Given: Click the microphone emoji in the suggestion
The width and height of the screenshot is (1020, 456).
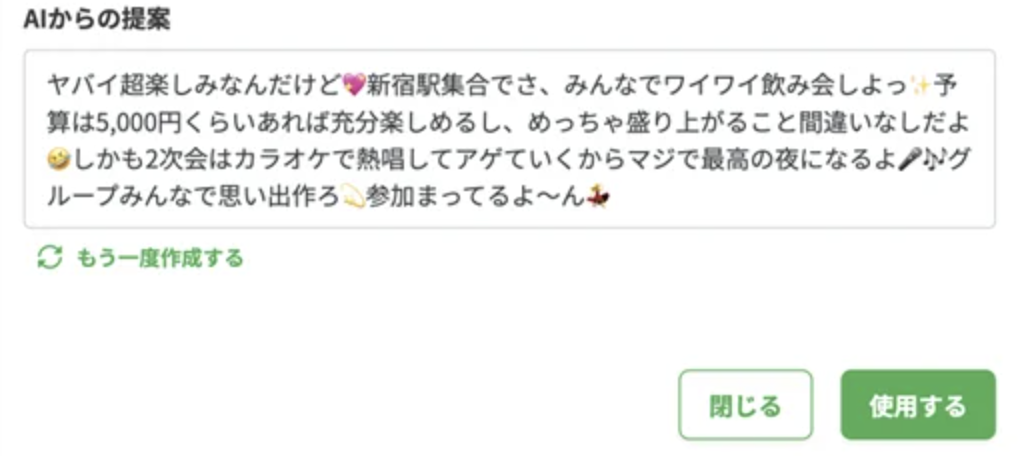Looking at the screenshot, I should click(x=908, y=159).
